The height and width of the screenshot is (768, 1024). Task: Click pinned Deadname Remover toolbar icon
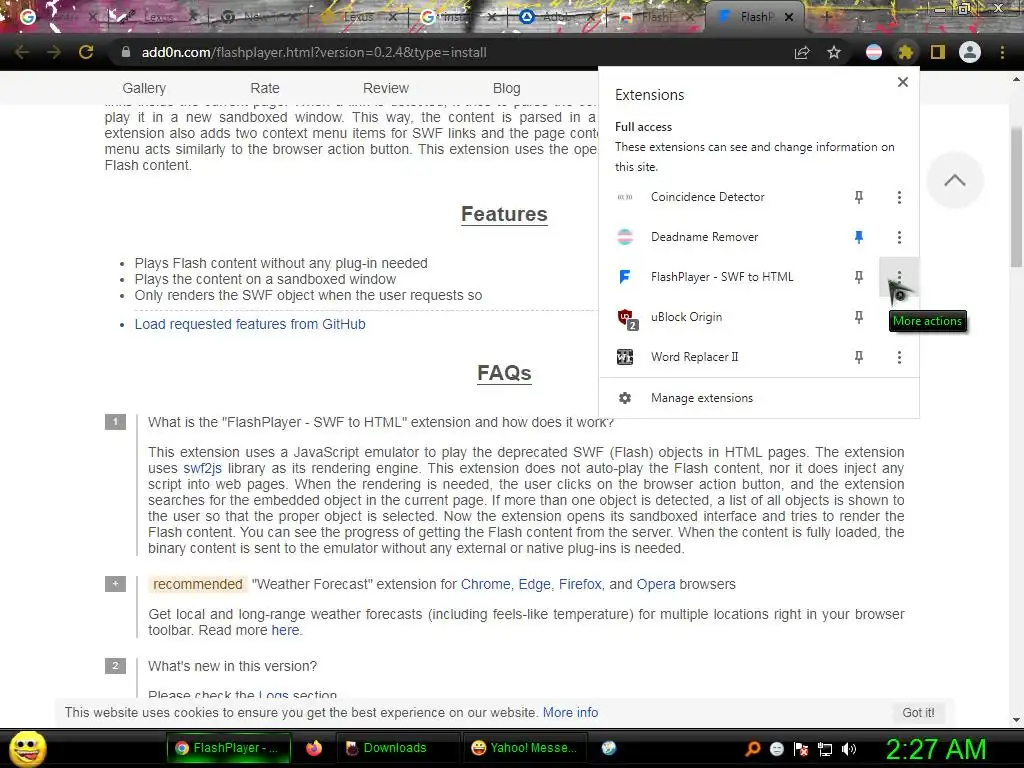click(x=874, y=52)
